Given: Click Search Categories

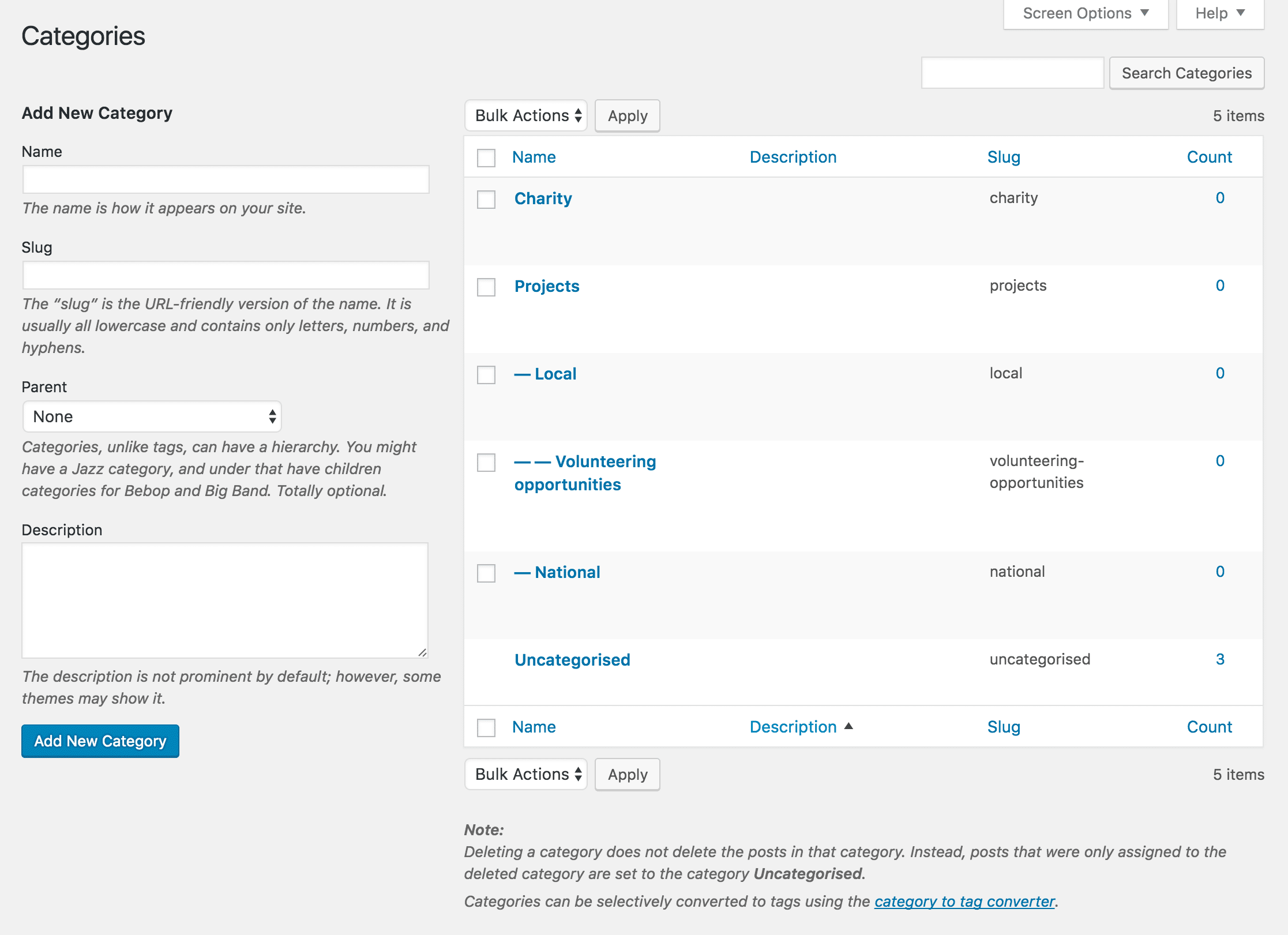Looking at the screenshot, I should [x=1186, y=73].
